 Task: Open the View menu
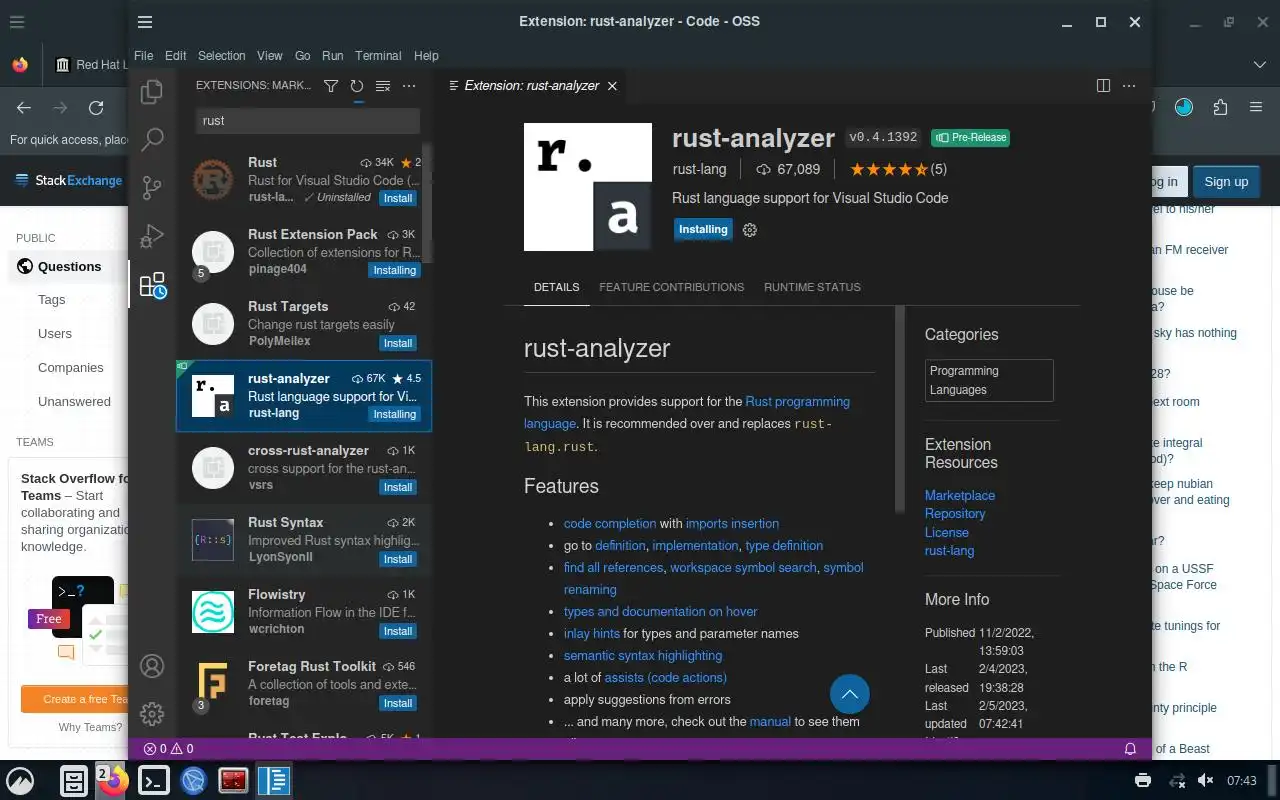click(x=270, y=56)
